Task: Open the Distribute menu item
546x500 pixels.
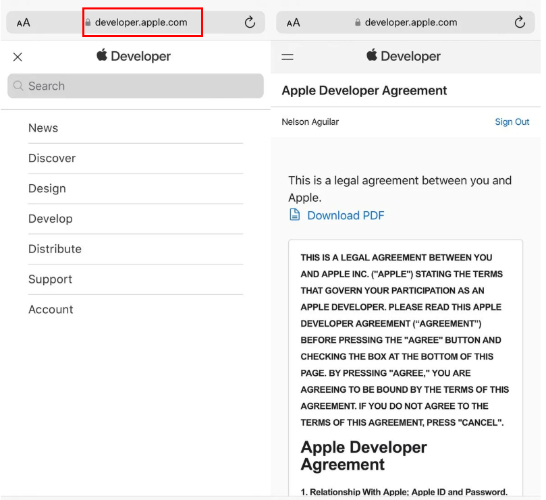Action: pos(135,249)
